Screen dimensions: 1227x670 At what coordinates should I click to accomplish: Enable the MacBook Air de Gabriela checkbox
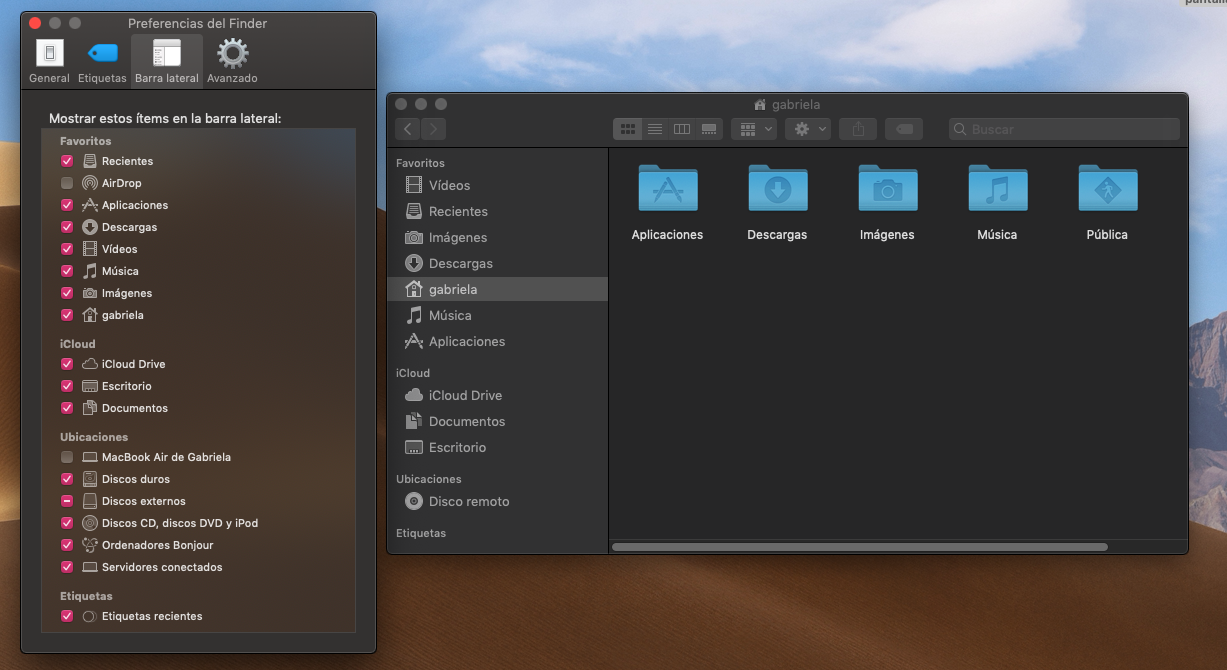click(67, 457)
